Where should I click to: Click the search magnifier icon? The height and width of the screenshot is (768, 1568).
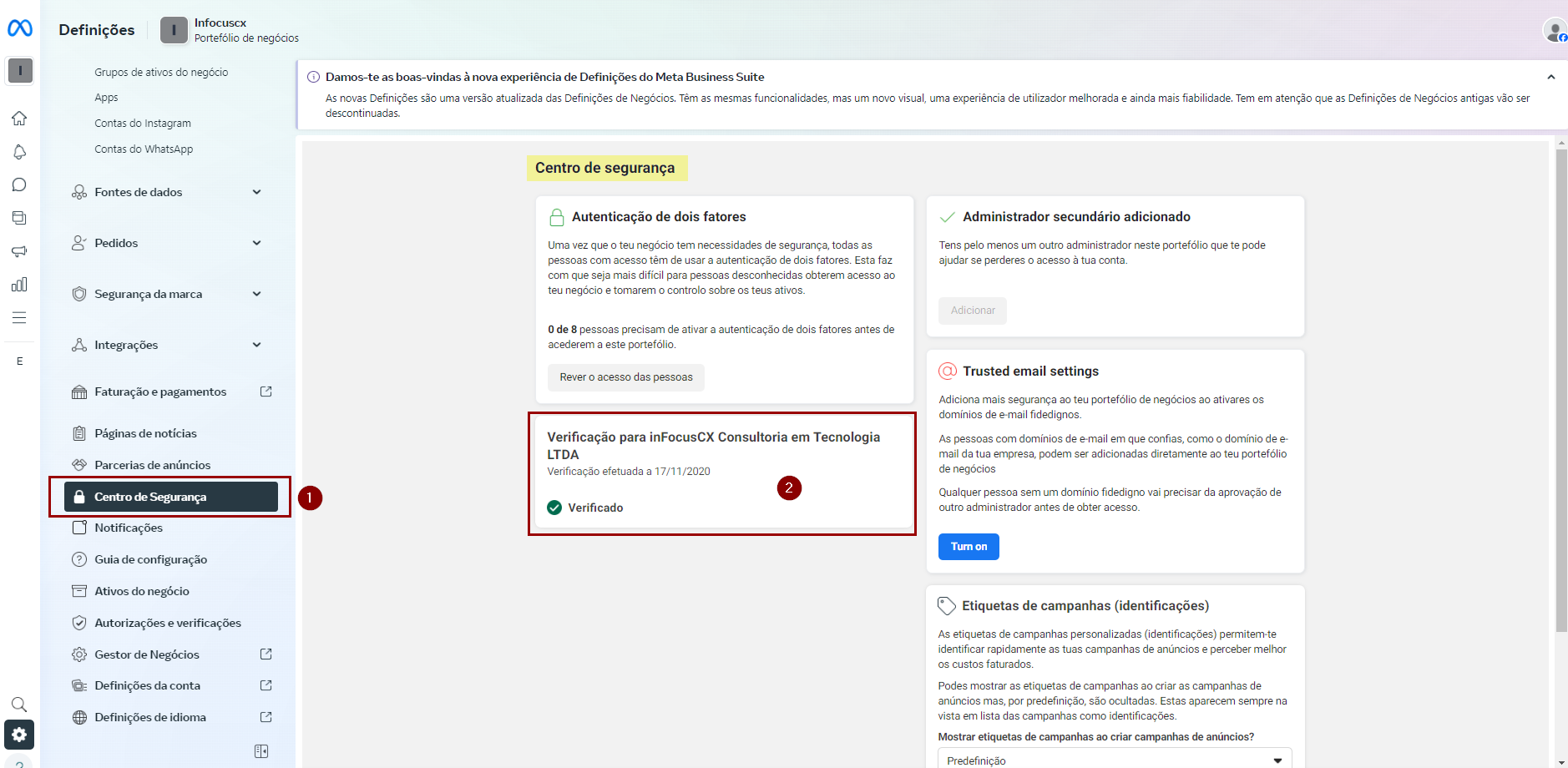coord(19,705)
